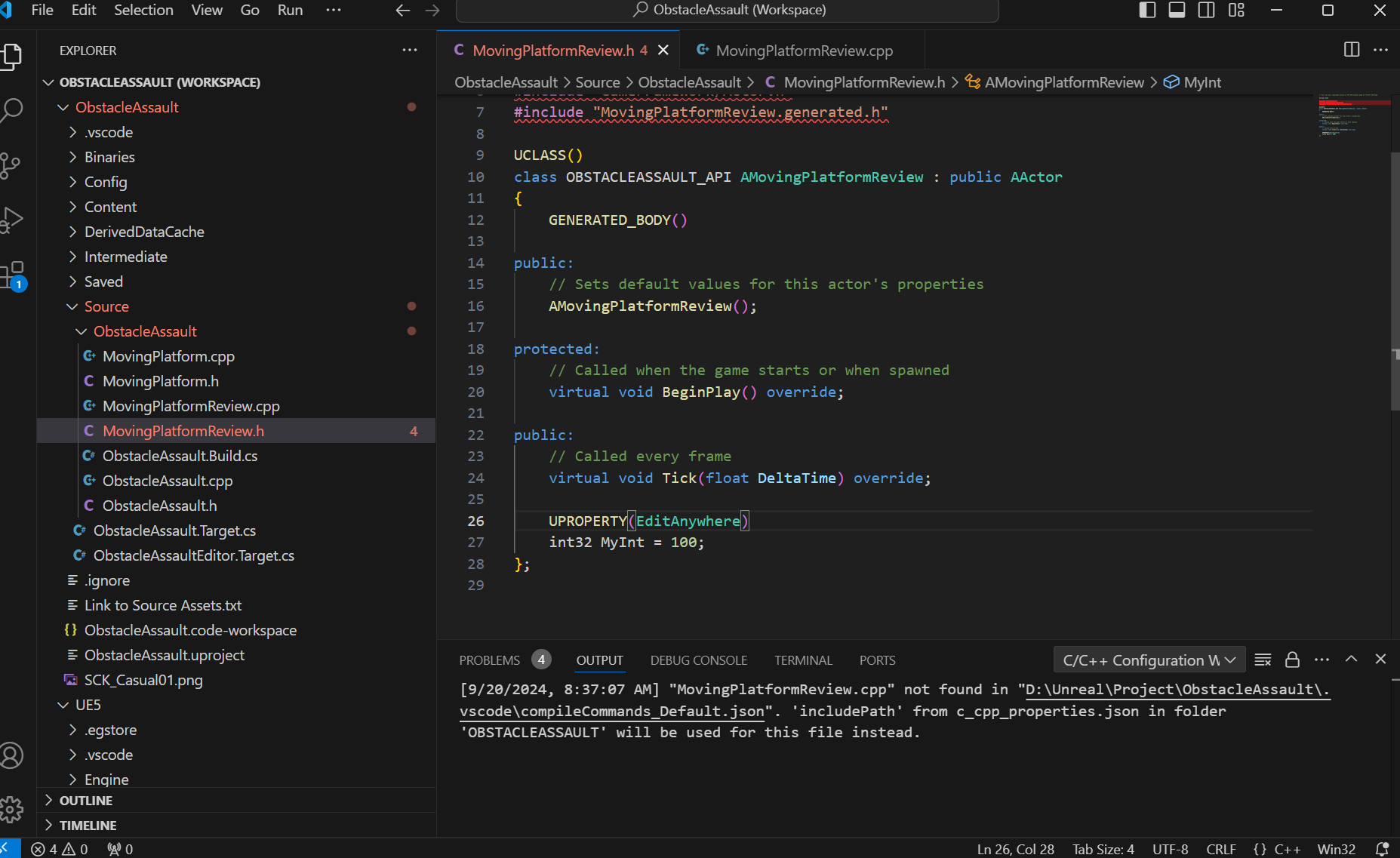
Task: Click the editor minimap
Action: [1354, 115]
